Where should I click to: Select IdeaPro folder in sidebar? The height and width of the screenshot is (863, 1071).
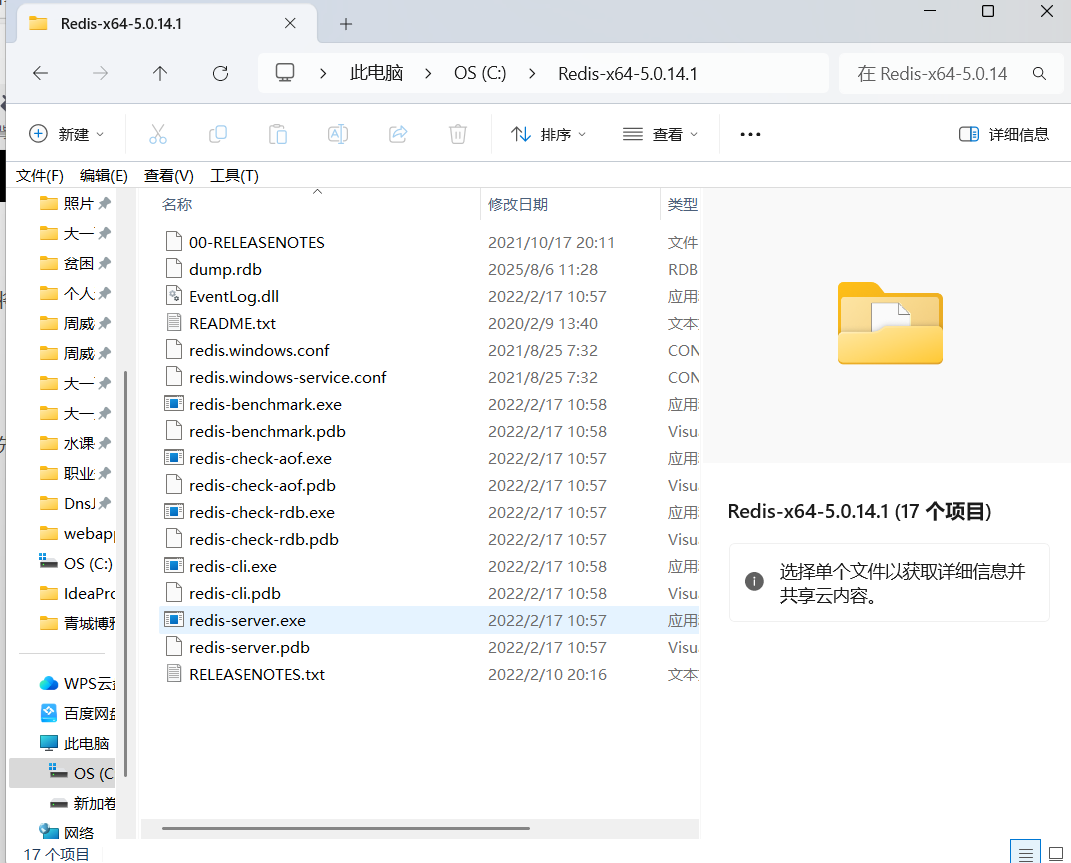pyautogui.click(x=76, y=593)
